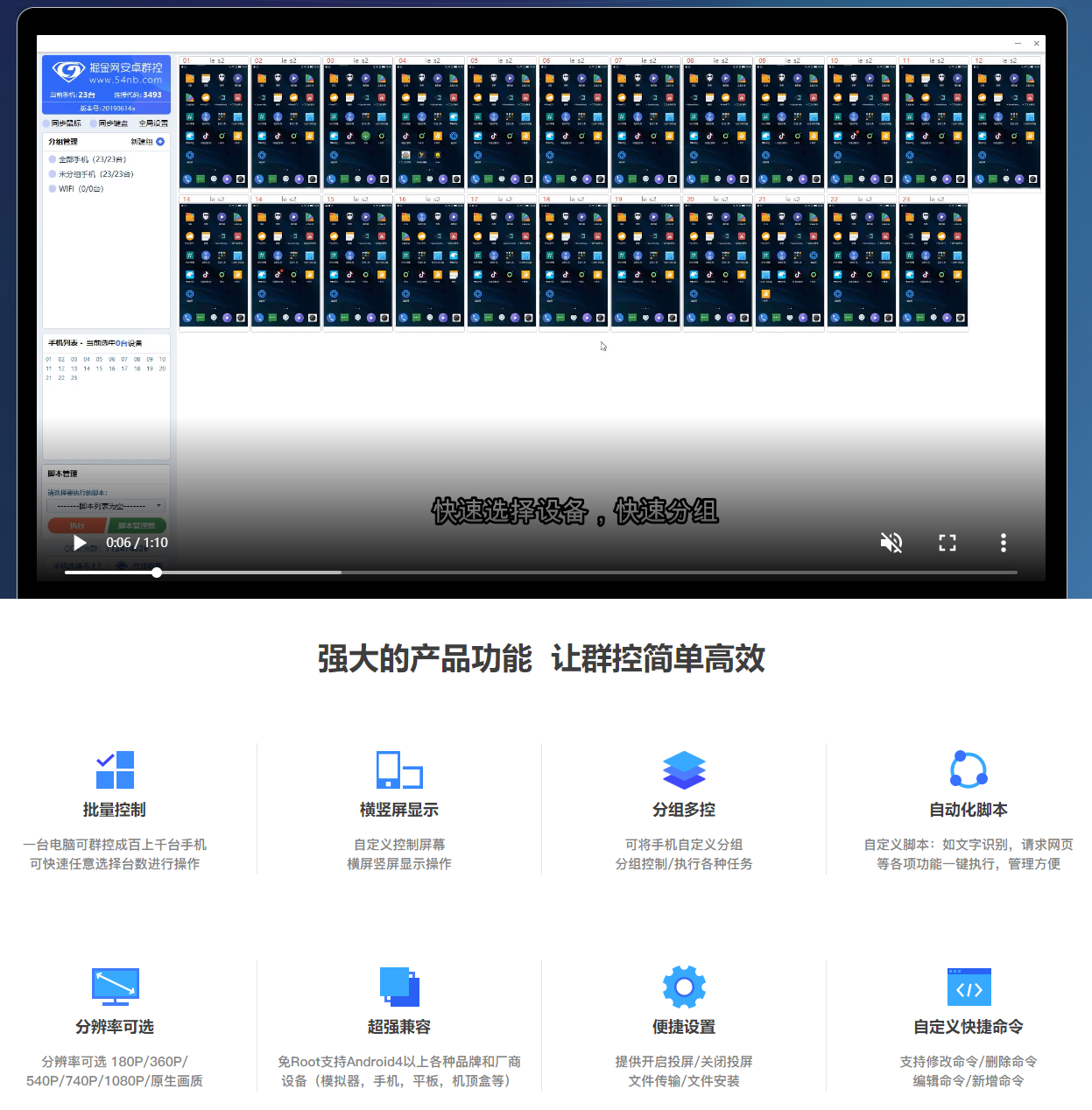Click the green 脚本管理器 button
Image resolution: width=1092 pixels, height=1110 pixels.
click(137, 525)
